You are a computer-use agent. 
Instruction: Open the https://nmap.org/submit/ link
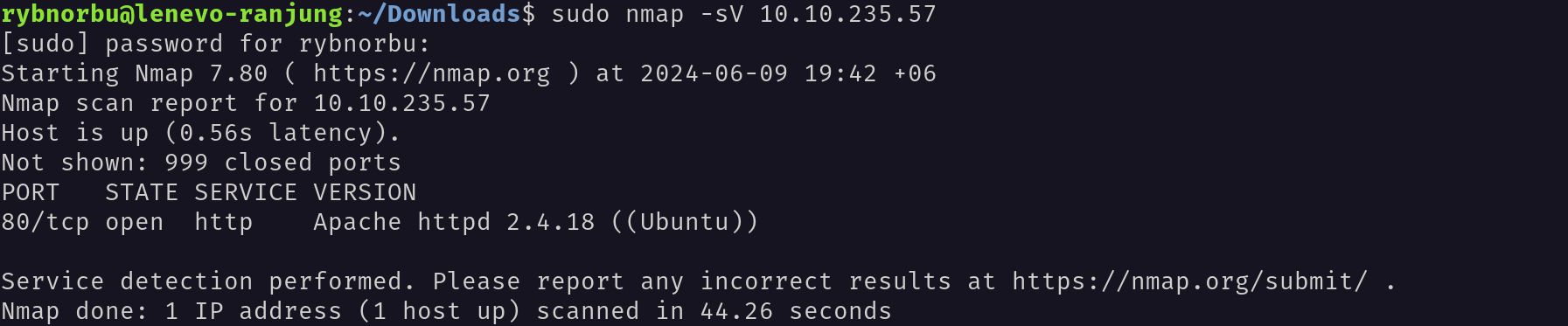click(1189, 281)
